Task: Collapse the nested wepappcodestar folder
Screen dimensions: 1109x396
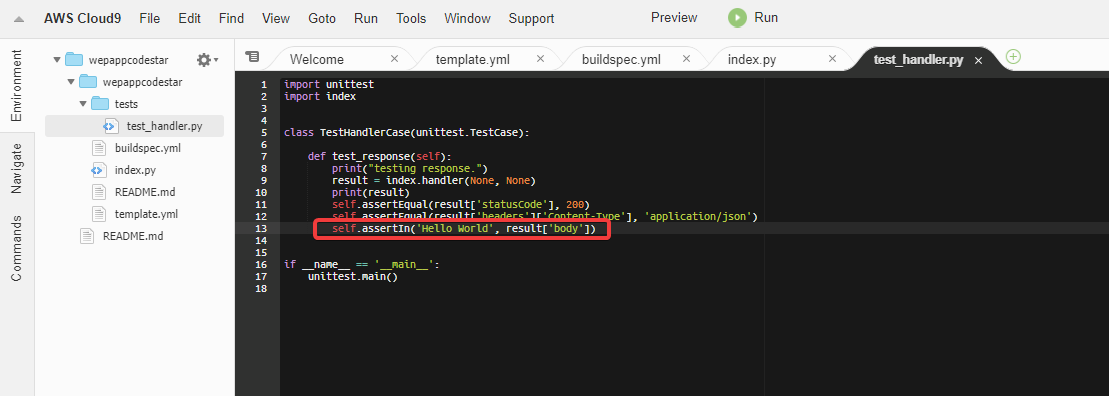Action: tap(70, 82)
